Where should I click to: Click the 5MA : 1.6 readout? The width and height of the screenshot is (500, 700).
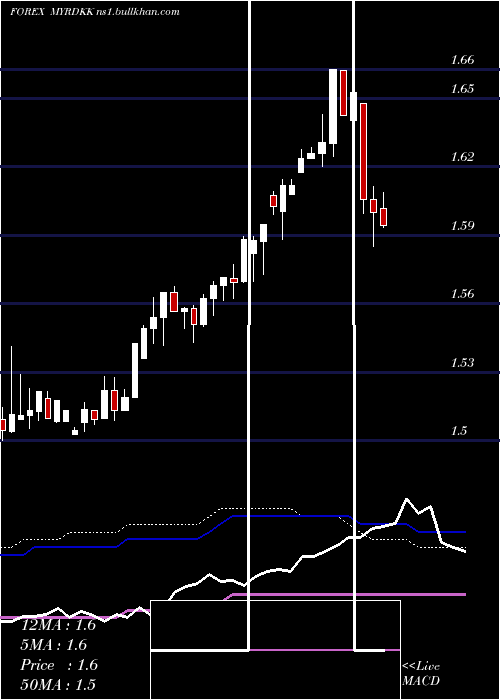point(54,645)
